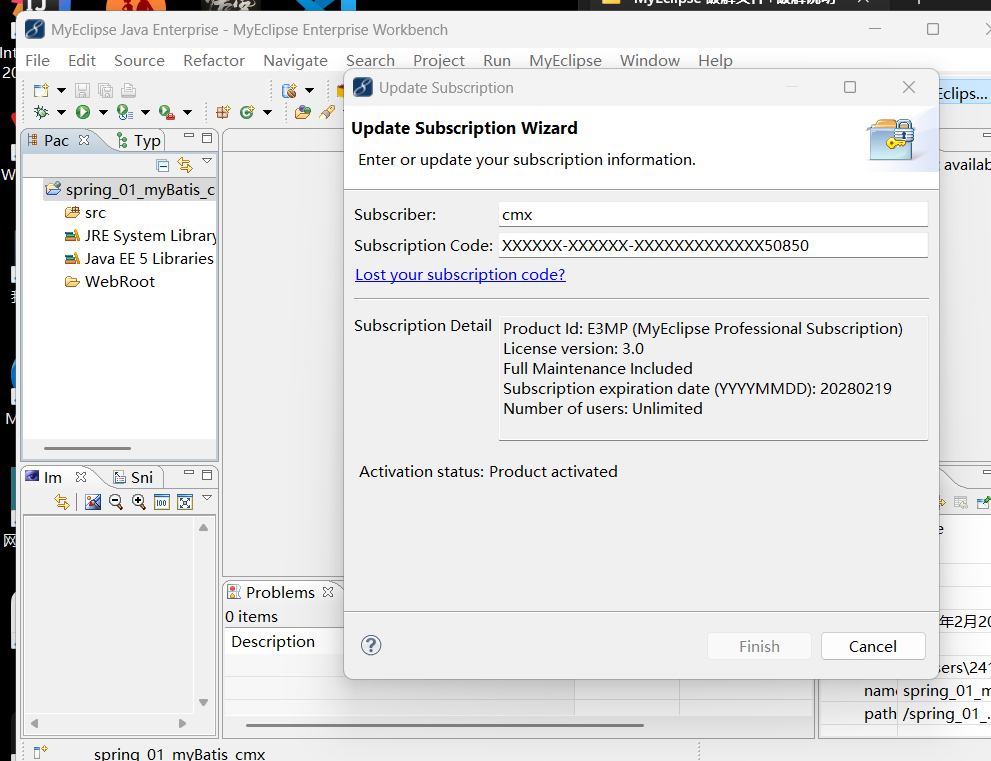Close the Update Subscription dialog

pos(909,87)
